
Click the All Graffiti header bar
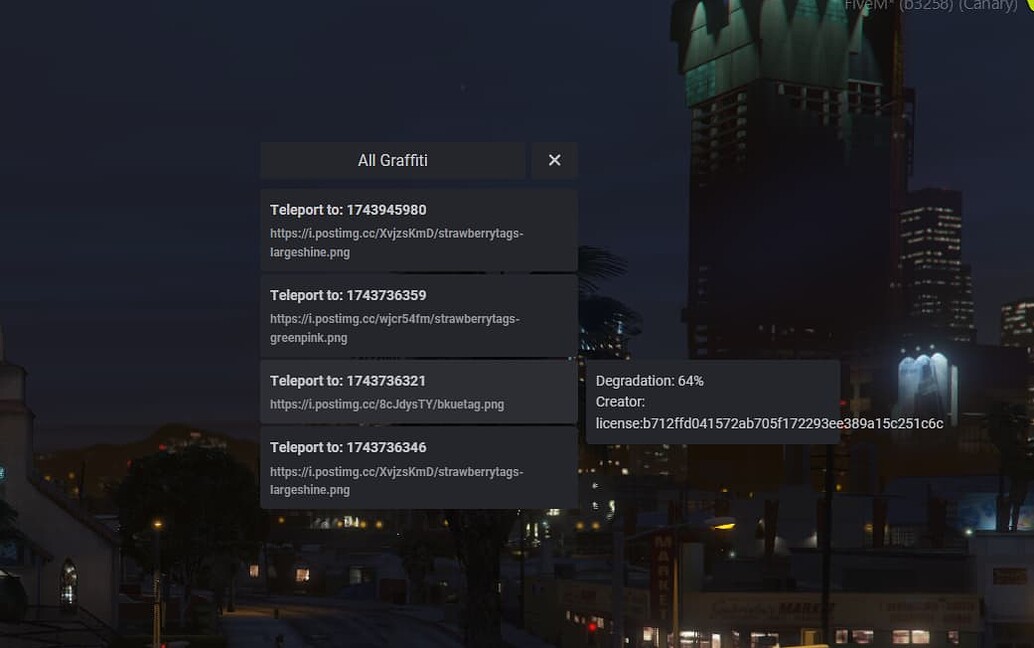click(392, 160)
